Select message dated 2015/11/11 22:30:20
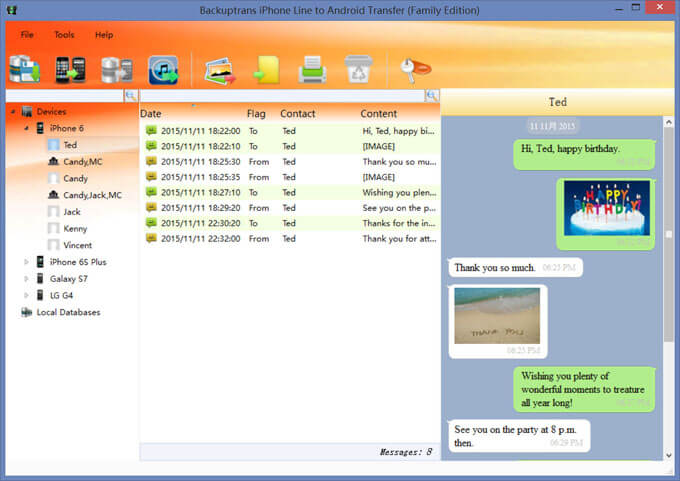The image size is (680, 481). pos(290,223)
